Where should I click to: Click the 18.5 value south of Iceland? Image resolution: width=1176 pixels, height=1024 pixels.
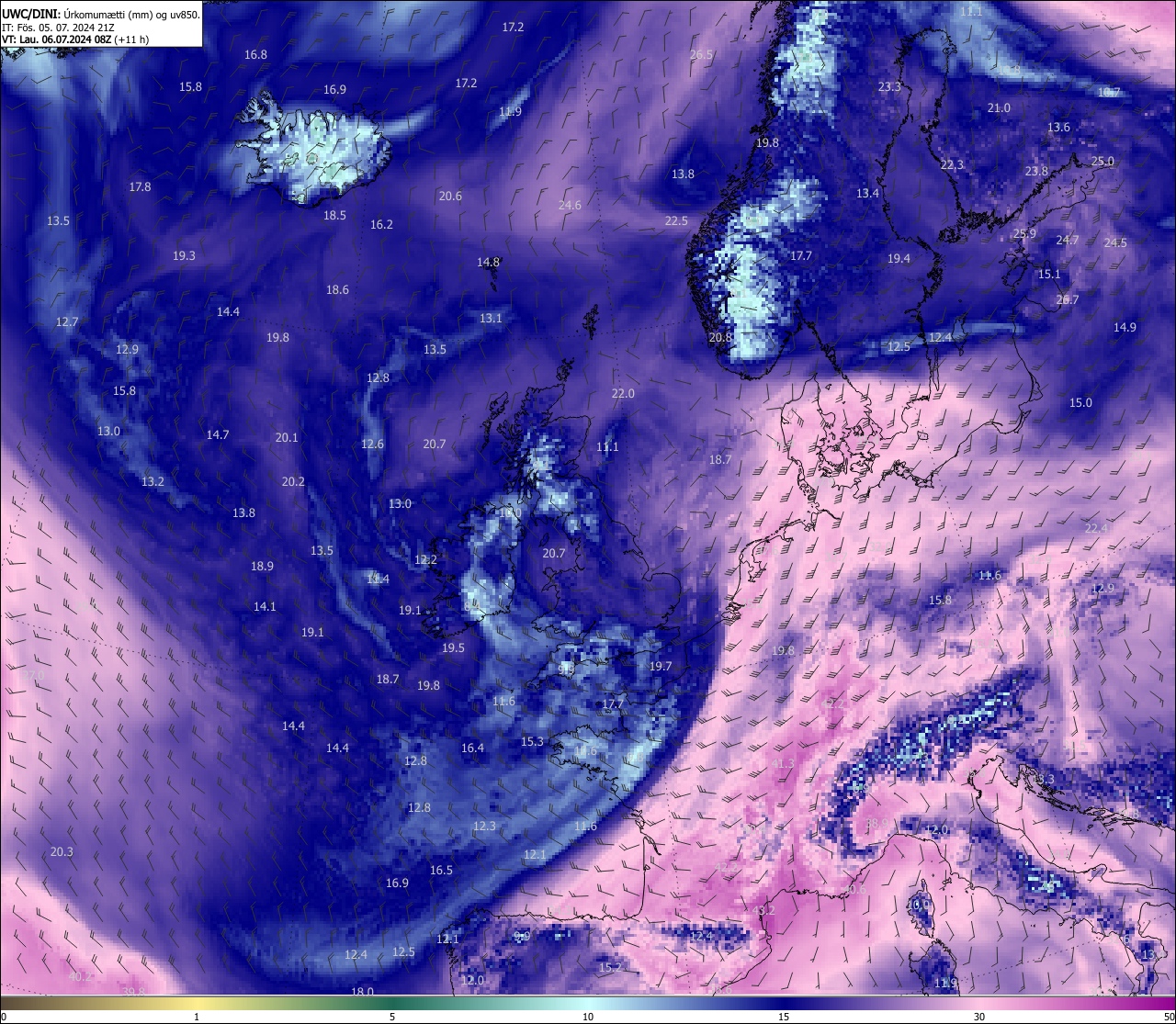334,216
